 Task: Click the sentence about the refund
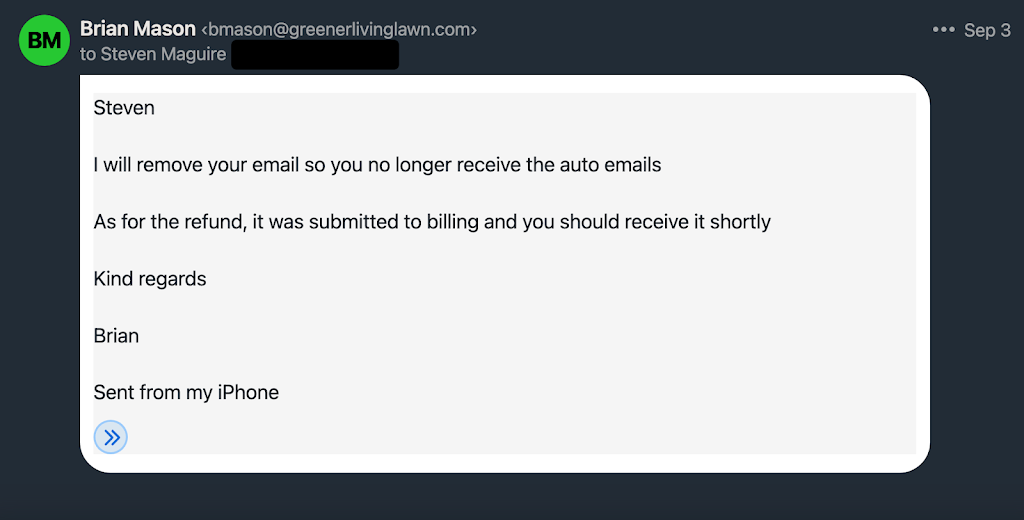tap(432, 222)
